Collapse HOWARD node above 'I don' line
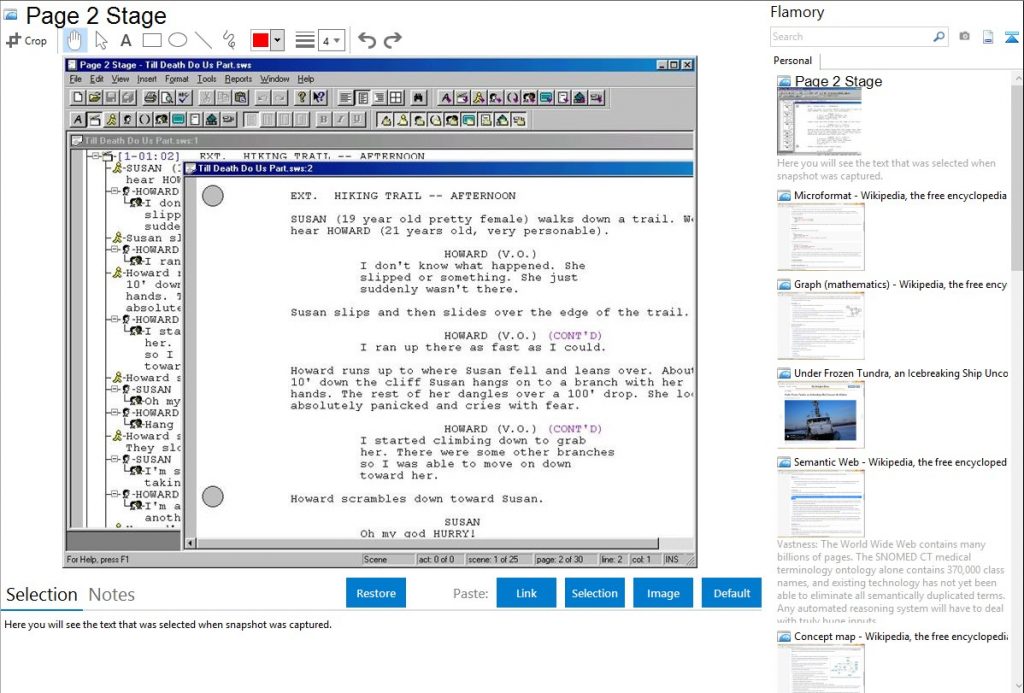The height and width of the screenshot is (693, 1024). (x=115, y=191)
